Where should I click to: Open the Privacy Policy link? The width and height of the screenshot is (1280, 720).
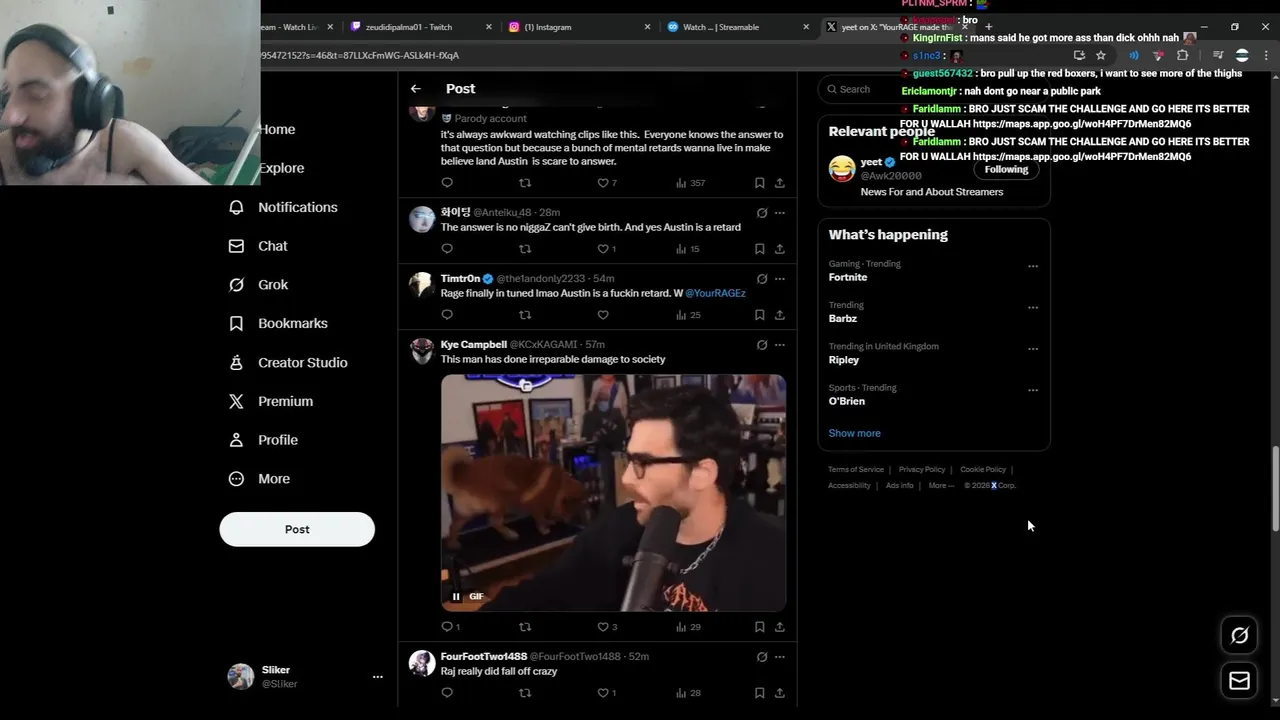[922, 469]
